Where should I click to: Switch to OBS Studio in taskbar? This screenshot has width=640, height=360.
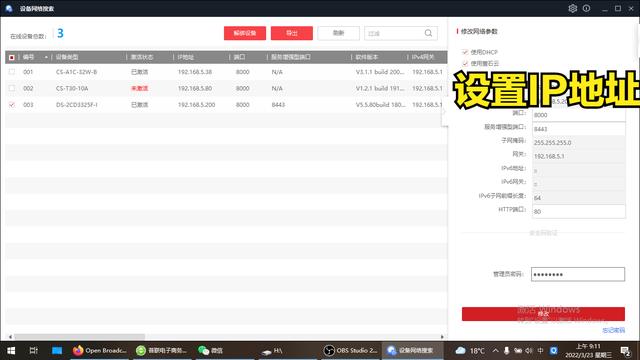click(351, 350)
